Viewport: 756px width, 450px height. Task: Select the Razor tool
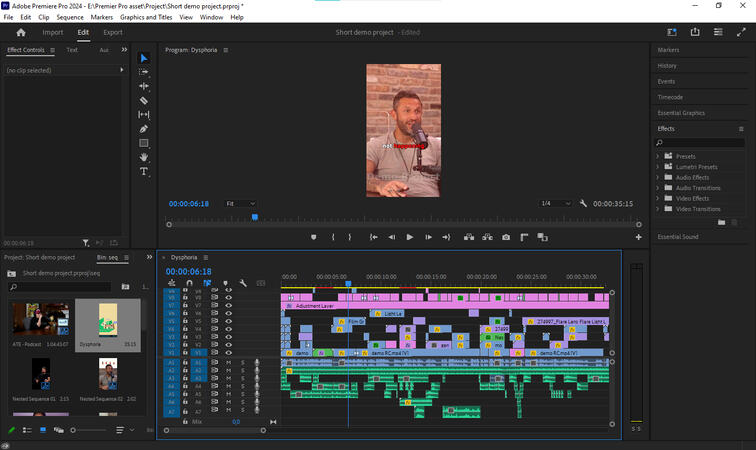pyautogui.click(x=144, y=101)
